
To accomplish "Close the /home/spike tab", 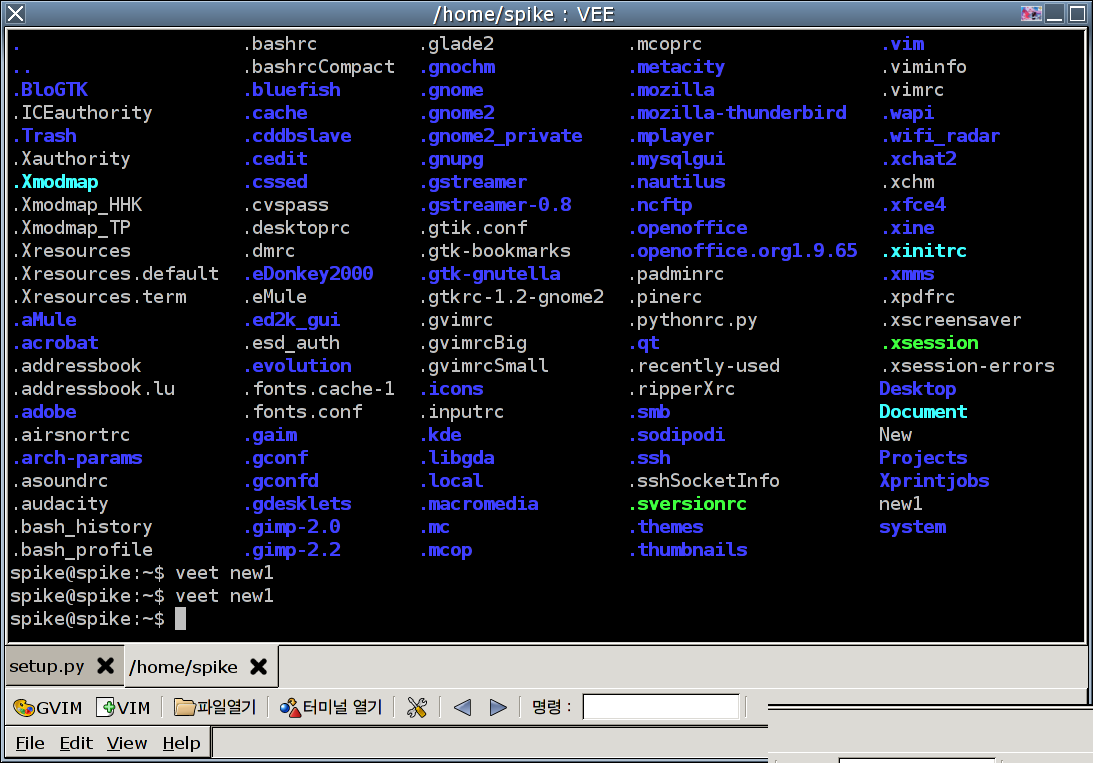I will [258, 666].
